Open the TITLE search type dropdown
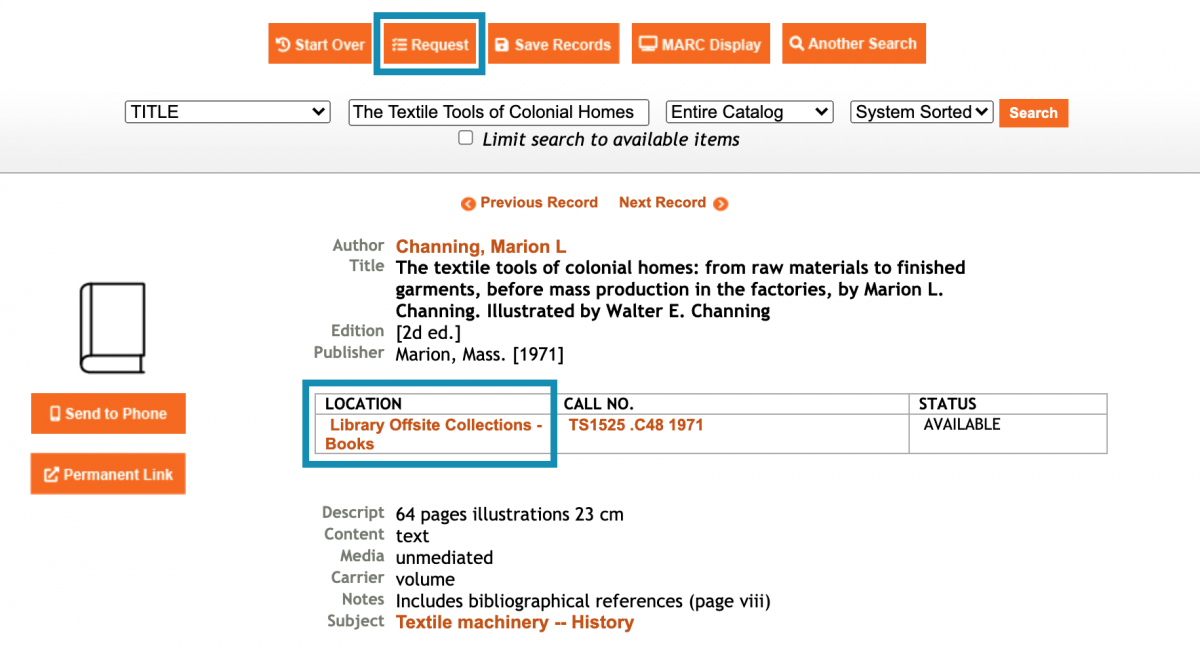The height and width of the screenshot is (648, 1200). [227, 112]
